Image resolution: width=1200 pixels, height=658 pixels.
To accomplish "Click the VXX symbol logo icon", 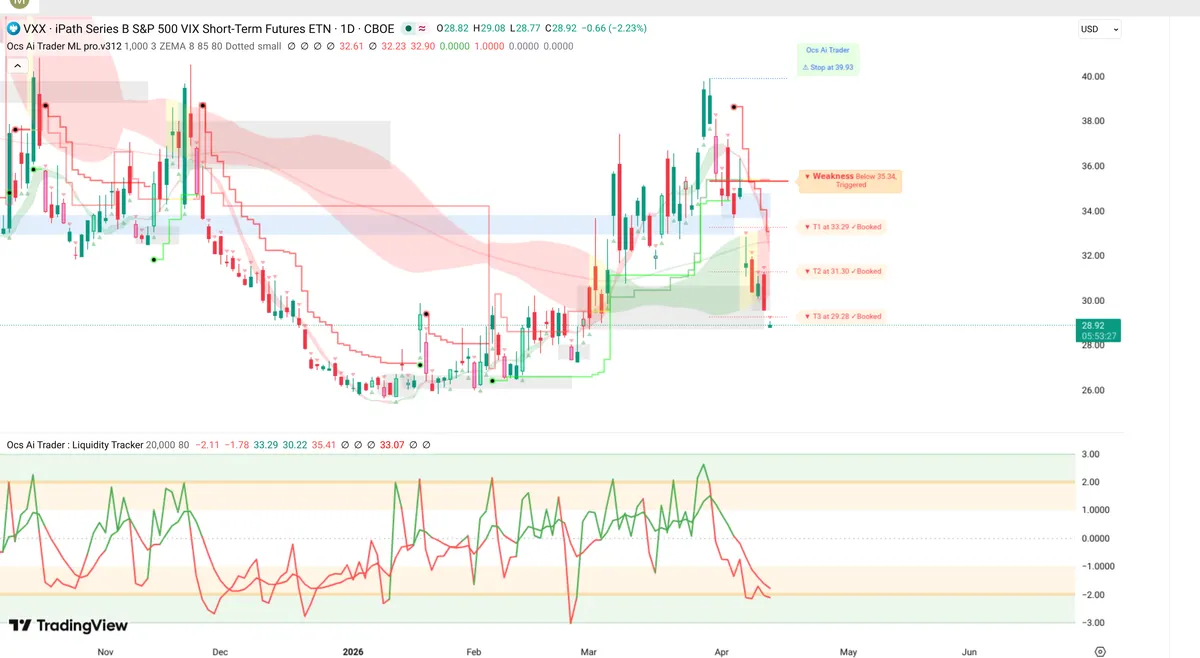I will click(x=13, y=30).
